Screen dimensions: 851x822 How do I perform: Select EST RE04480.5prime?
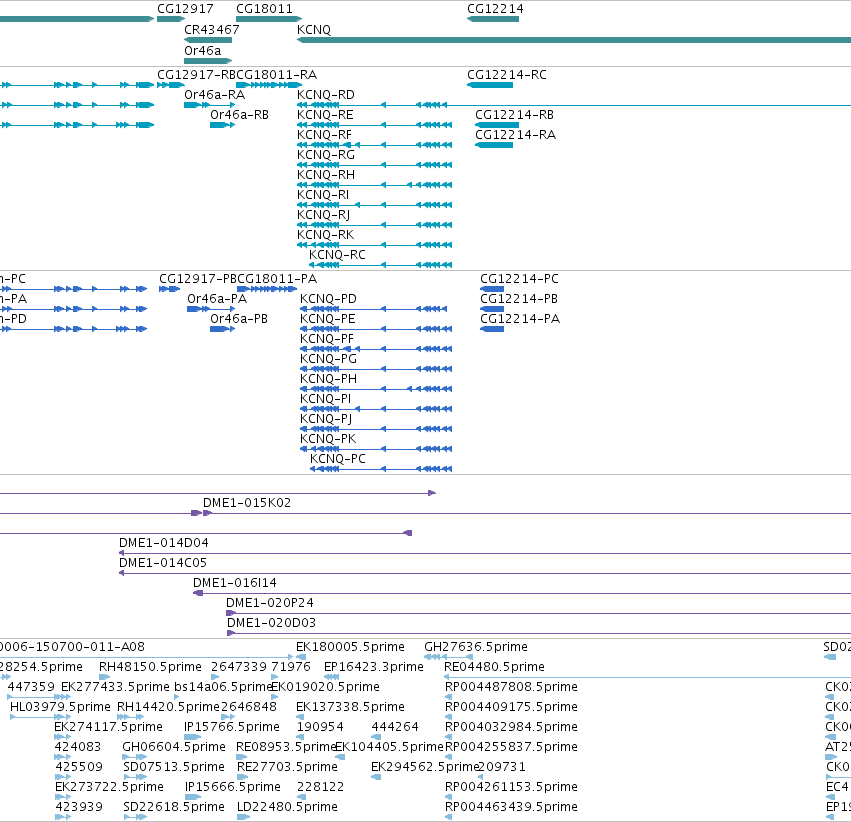click(x=494, y=667)
